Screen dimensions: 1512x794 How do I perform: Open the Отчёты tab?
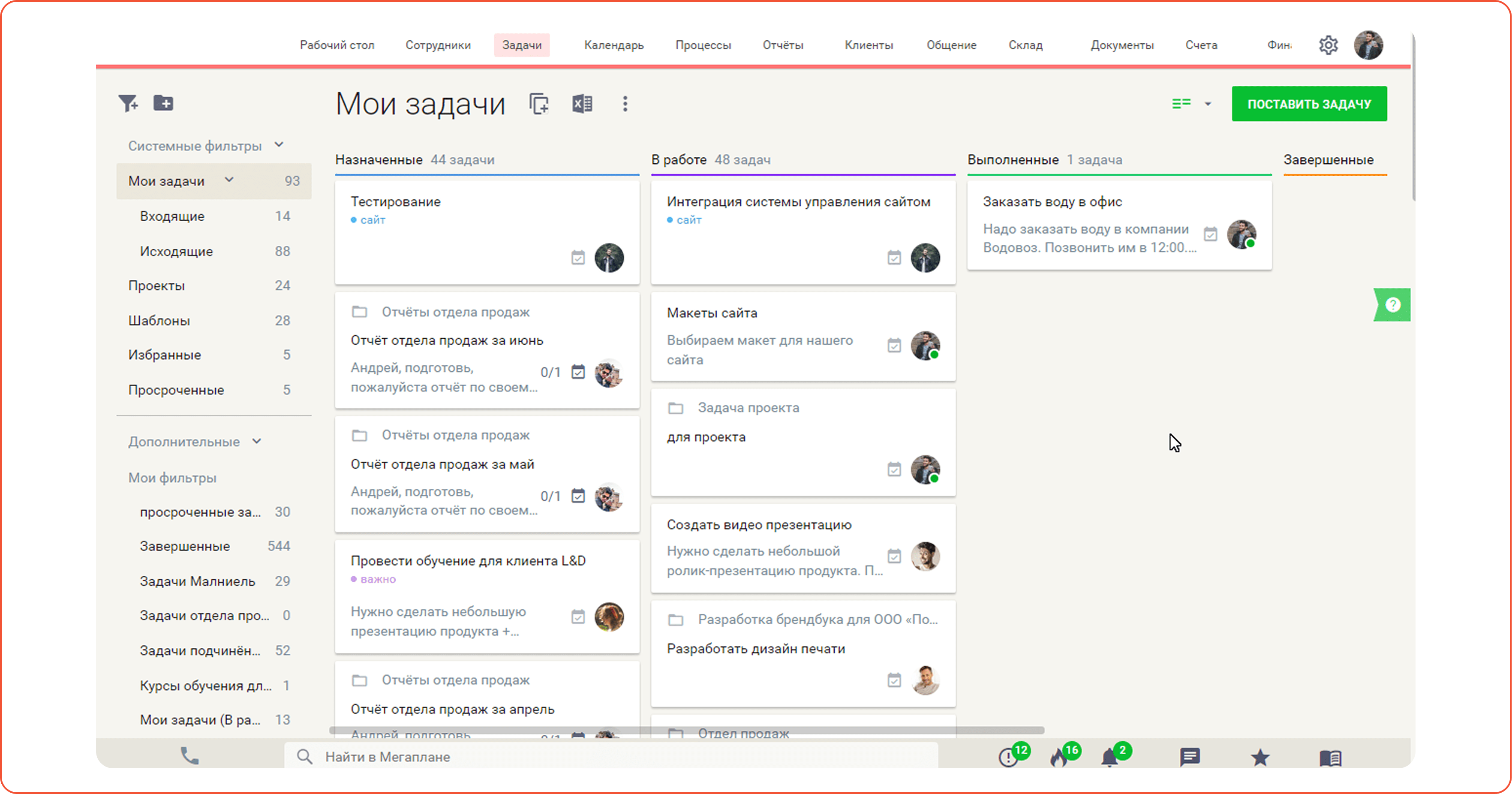[783, 45]
